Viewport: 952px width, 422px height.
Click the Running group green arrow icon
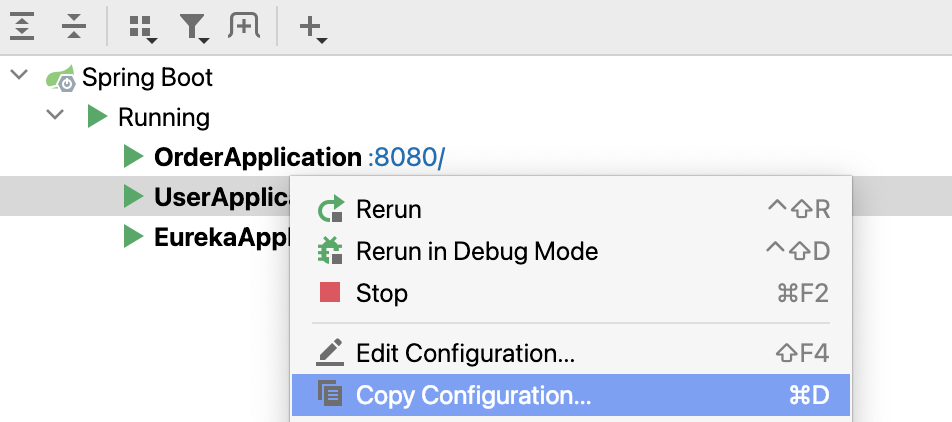(97, 117)
